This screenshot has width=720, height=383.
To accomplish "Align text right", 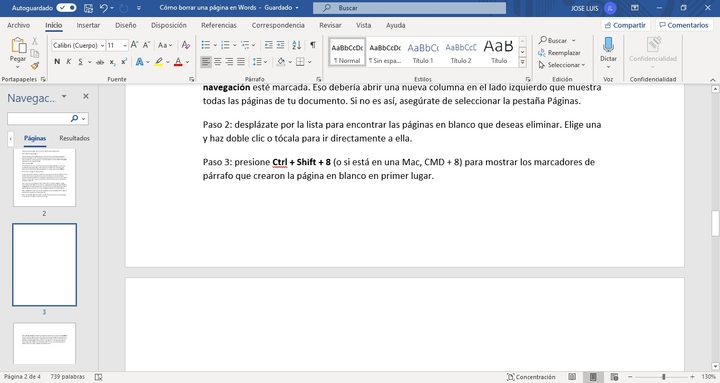I will coord(229,62).
